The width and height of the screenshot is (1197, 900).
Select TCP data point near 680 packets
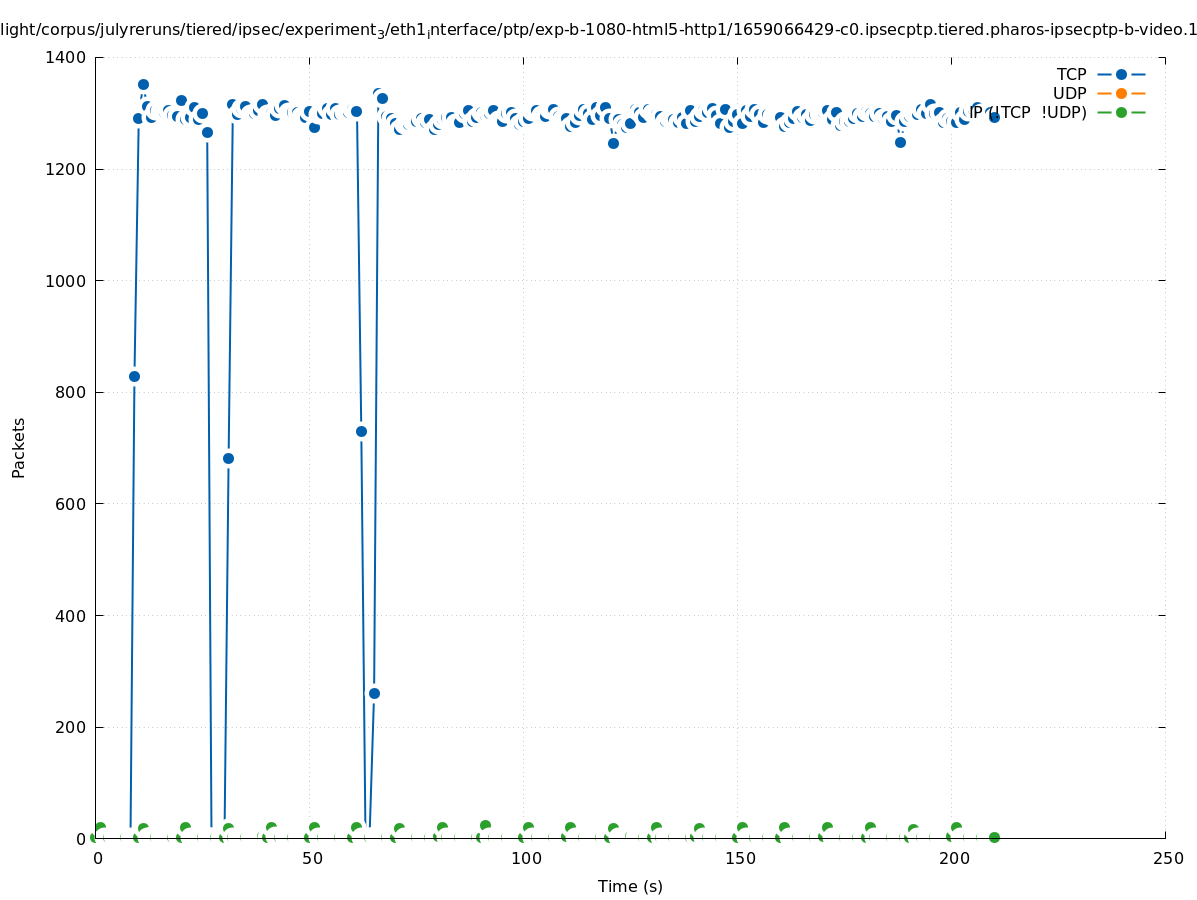(228, 458)
